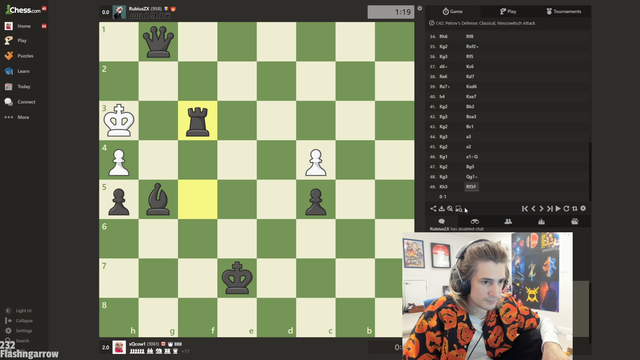640x360 pixels.
Task: Click the small gear above the board
Action: click(420, 8)
